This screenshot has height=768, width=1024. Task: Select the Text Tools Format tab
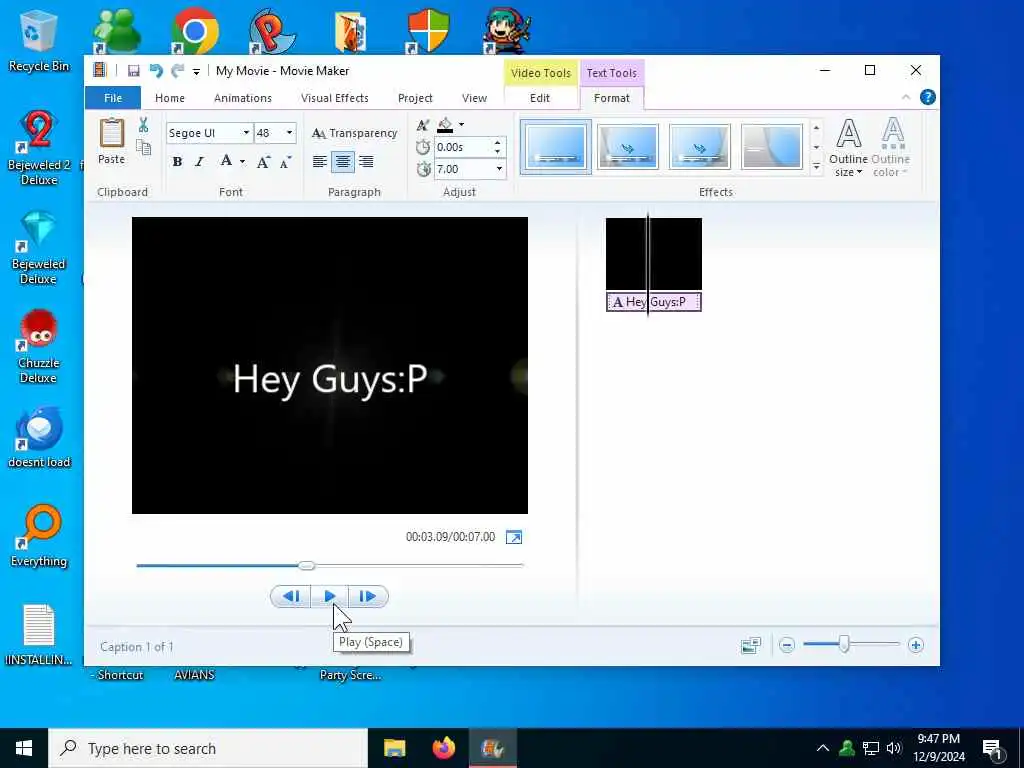[x=611, y=98]
